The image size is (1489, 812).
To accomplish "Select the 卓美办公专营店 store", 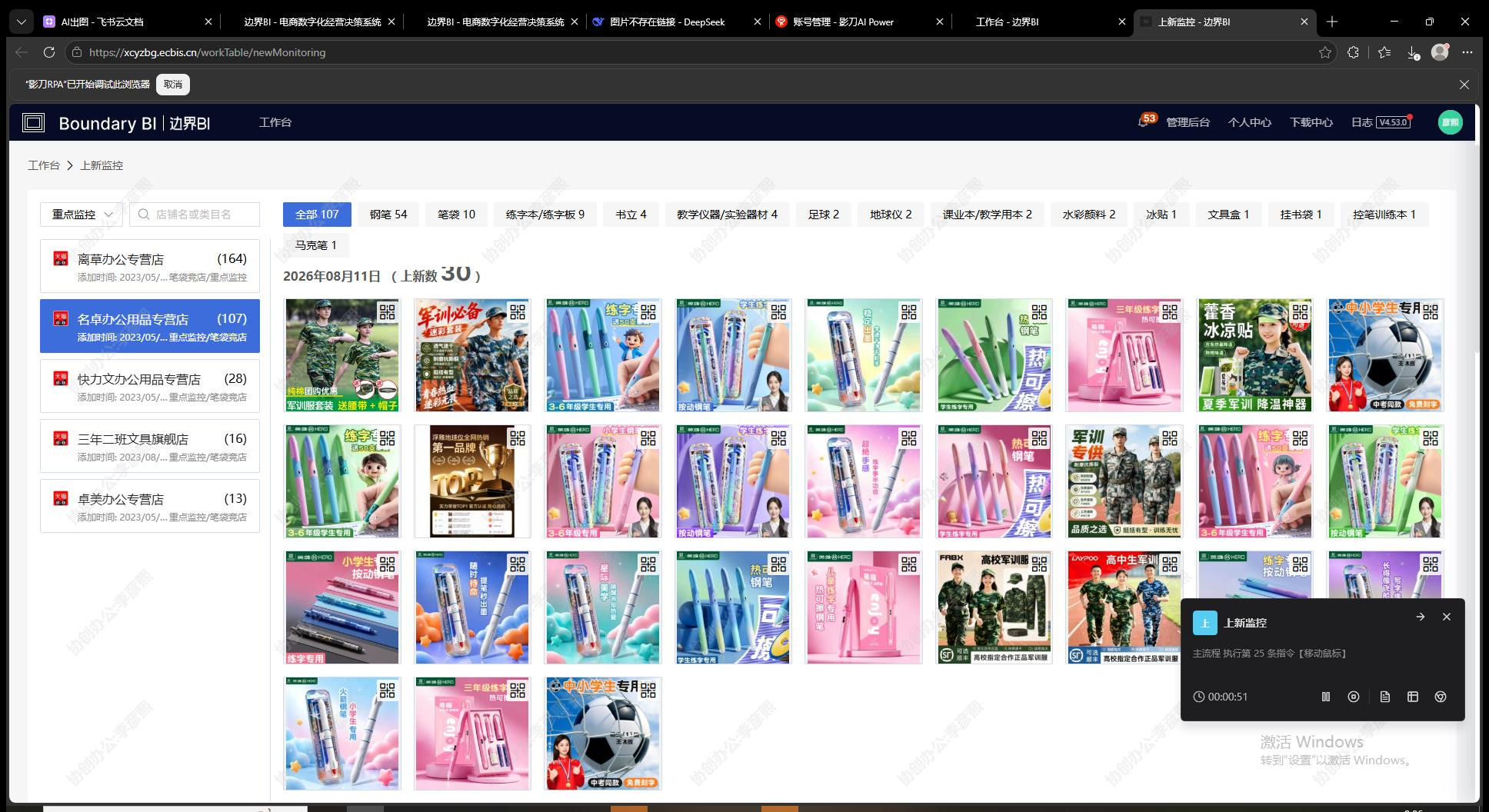I will pyautogui.click(x=150, y=506).
